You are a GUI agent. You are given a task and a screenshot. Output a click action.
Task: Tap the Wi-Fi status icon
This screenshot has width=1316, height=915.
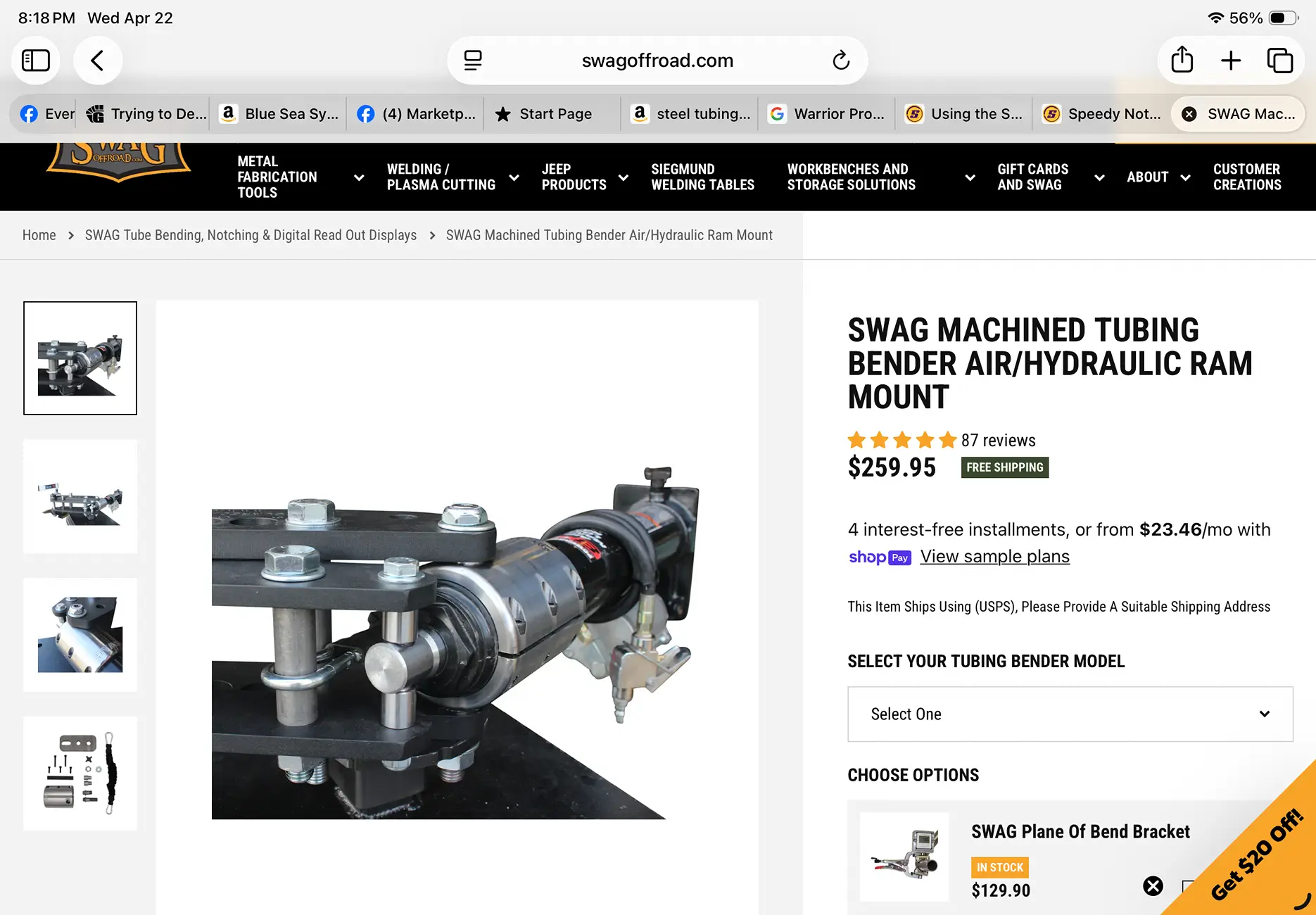tap(1215, 18)
